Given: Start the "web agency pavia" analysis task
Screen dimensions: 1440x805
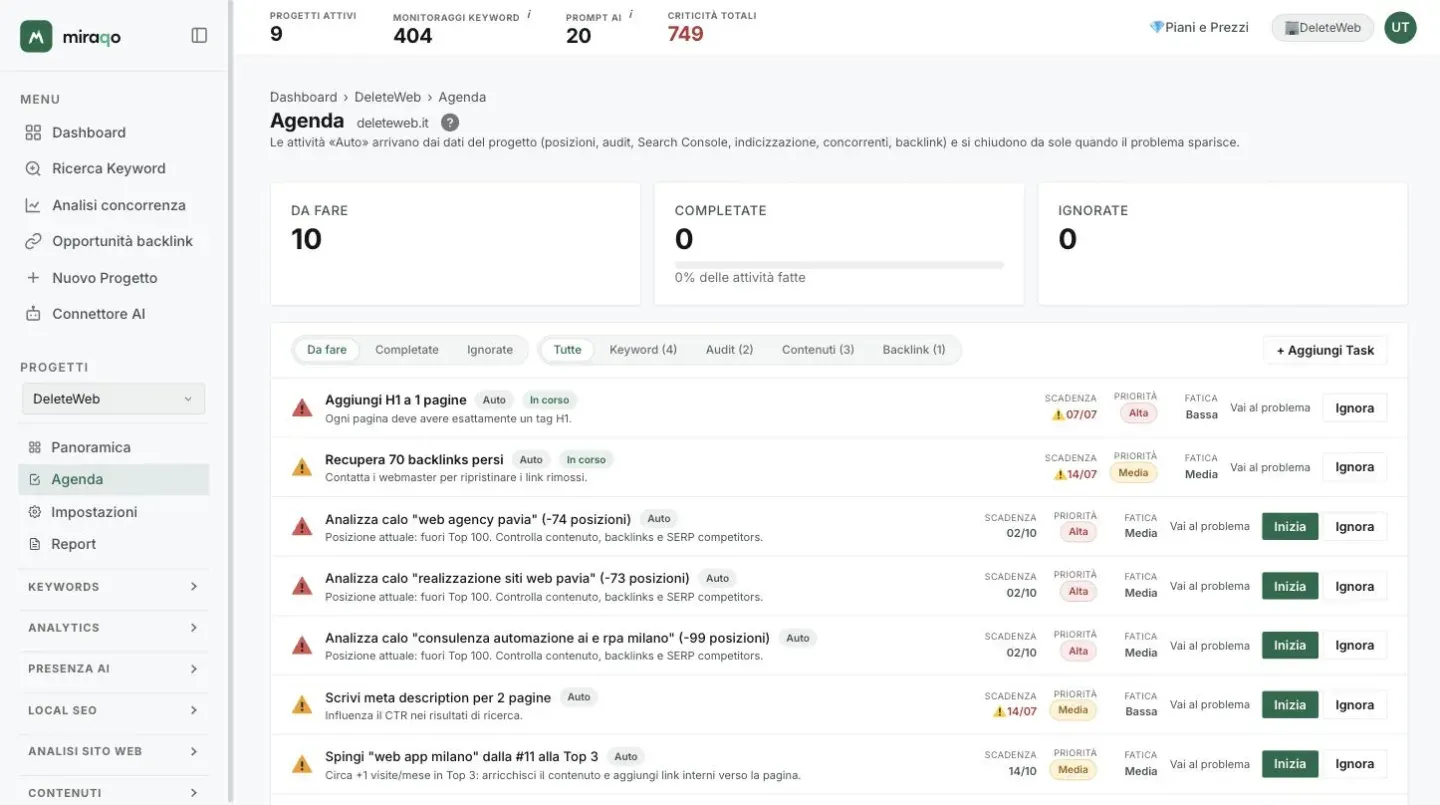Looking at the screenshot, I should click(x=1290, y=527).
